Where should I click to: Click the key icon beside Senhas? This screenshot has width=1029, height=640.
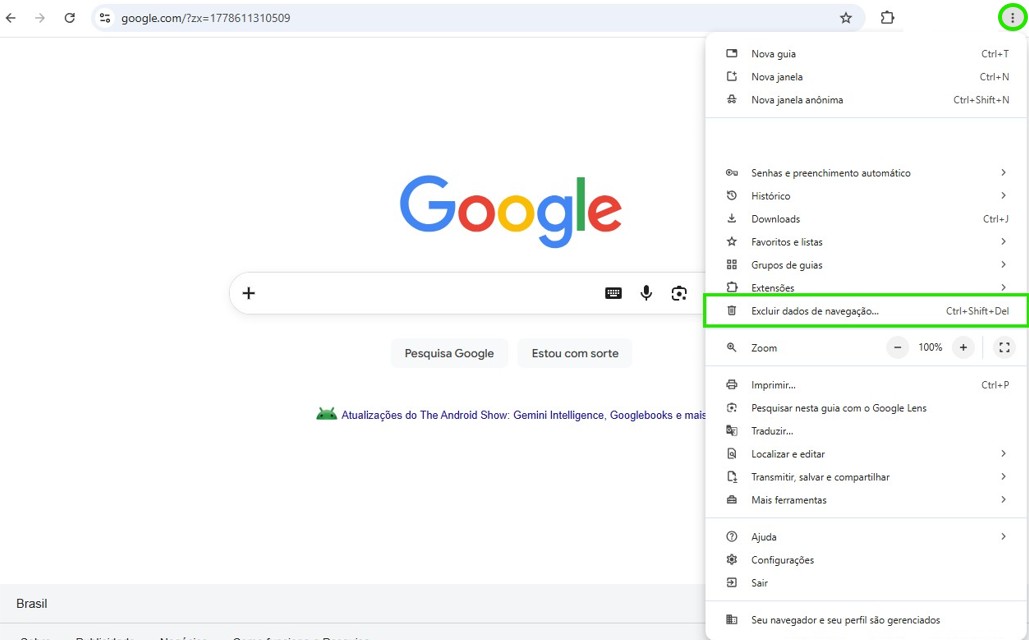tap(732, 173)
